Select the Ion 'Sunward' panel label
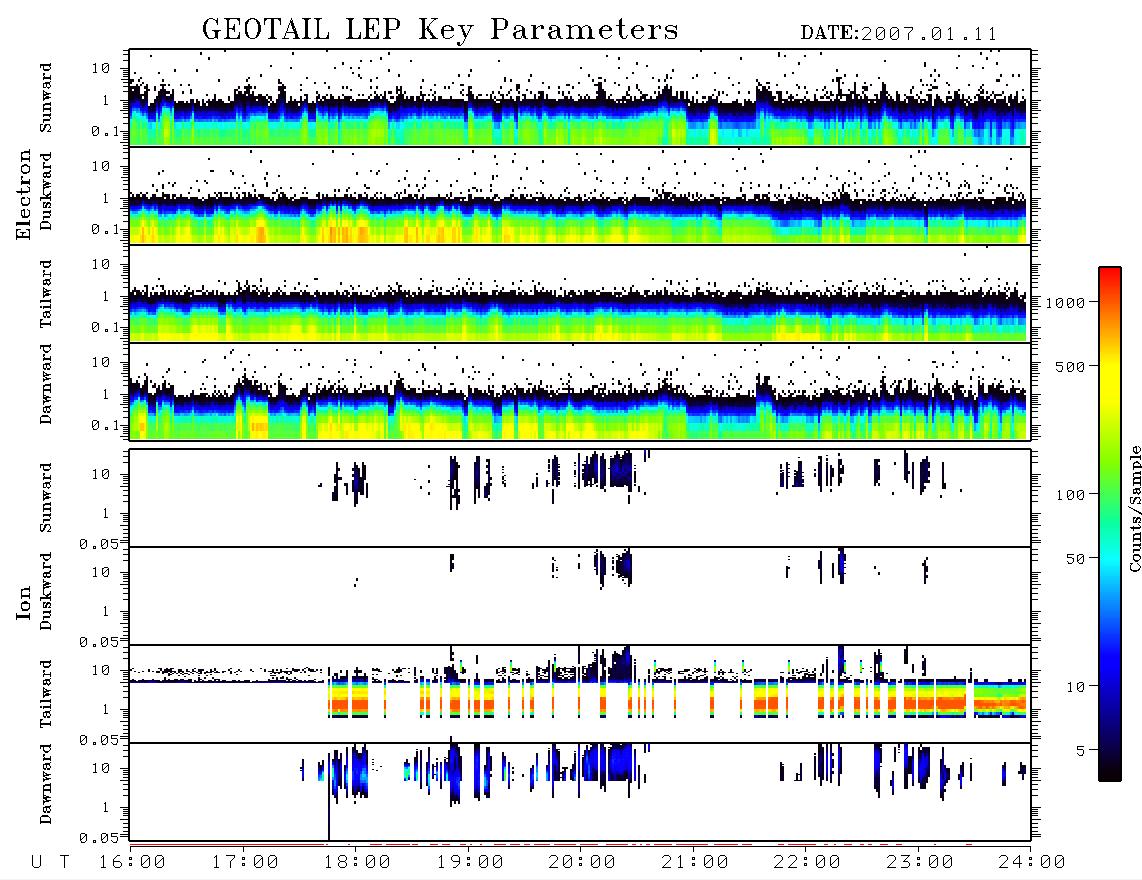This screenshot has height=880, width=1142. (x=46, y=498)
